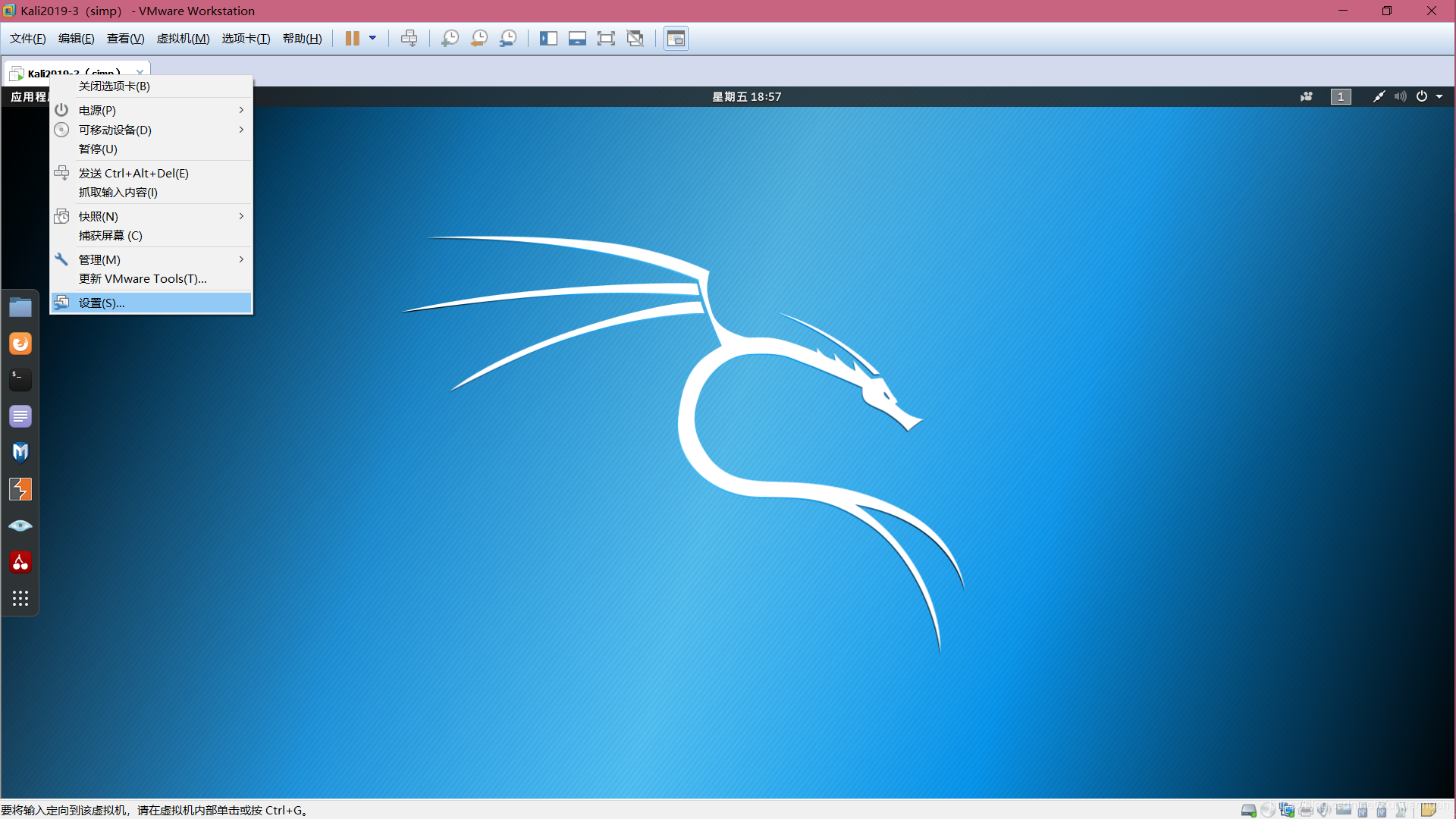Open the text editor notes dock icon
1456x819 pixels.
[20, 416]
